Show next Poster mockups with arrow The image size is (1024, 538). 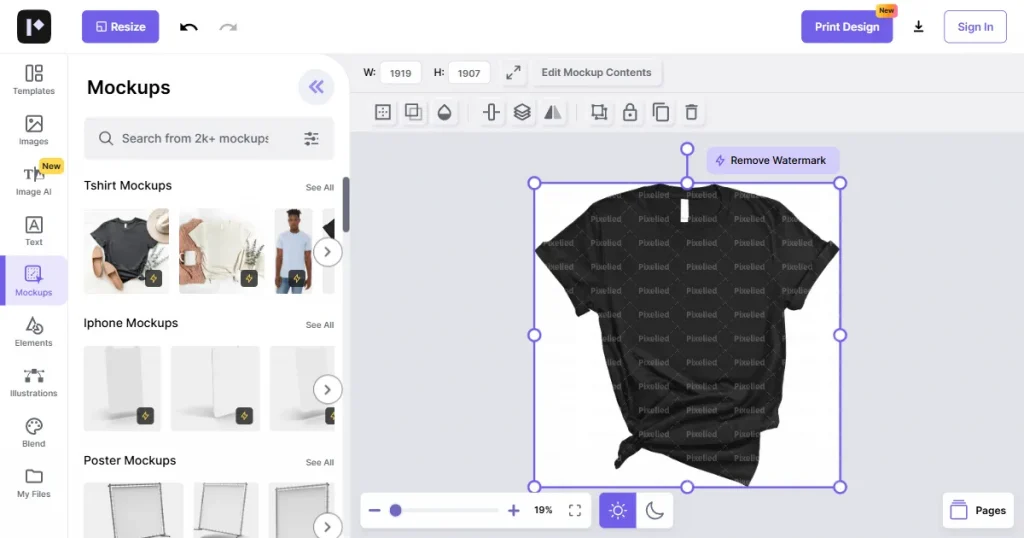click(327, 526)
